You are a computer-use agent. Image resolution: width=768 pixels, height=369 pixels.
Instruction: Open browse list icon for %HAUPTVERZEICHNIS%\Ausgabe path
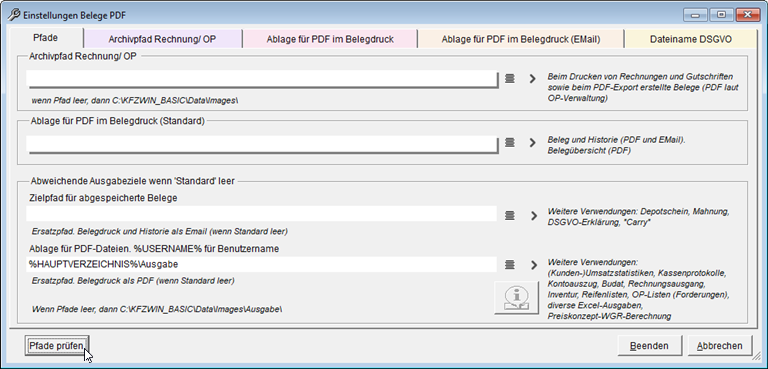[x=510, y=265]
